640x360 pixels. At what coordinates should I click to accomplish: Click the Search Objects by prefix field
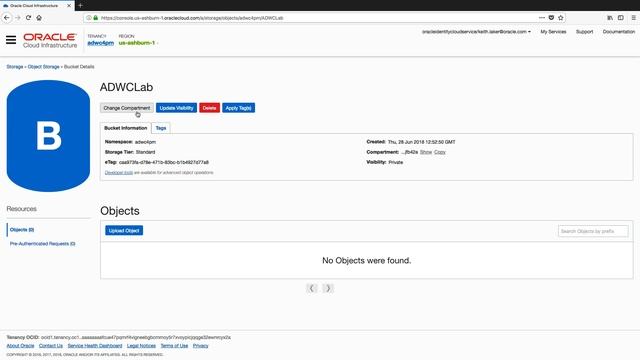click(x=593, y=231)
